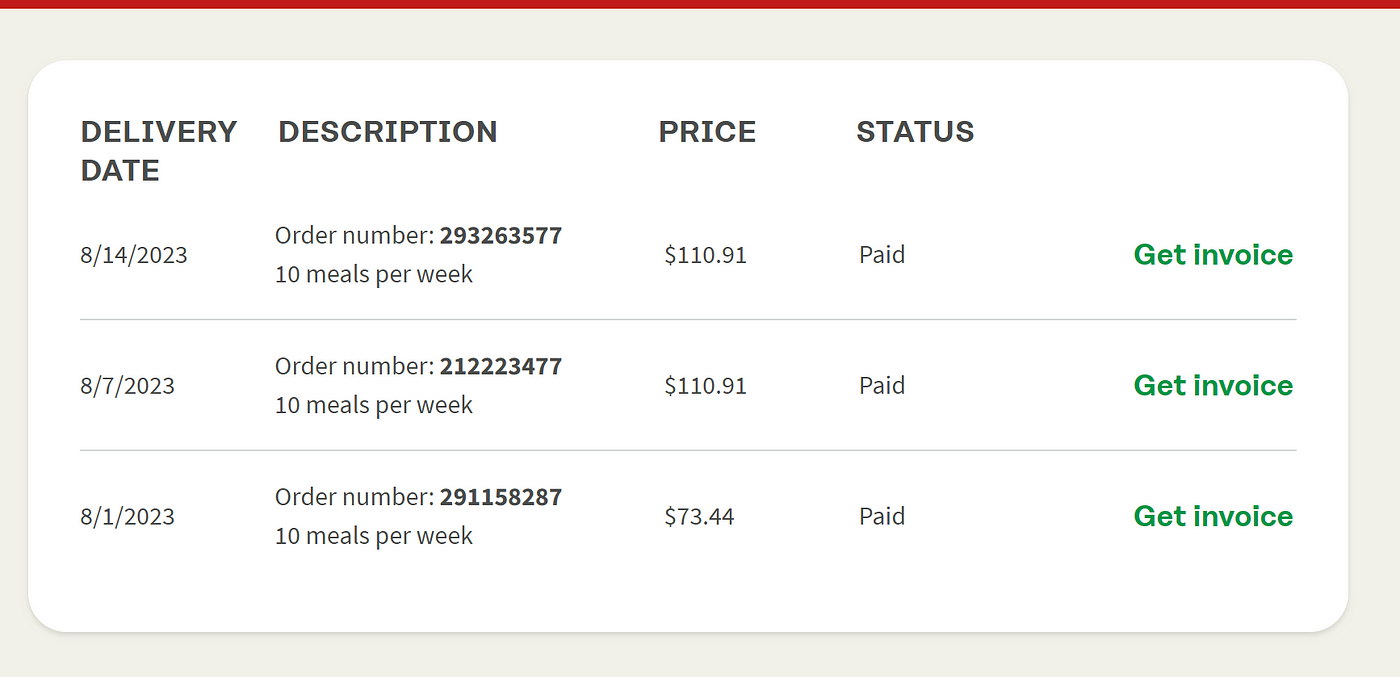Screen dimensions: 1400x677
Task: Click the $110.91 price for 8/14/2023
Action: coord(706,255)
